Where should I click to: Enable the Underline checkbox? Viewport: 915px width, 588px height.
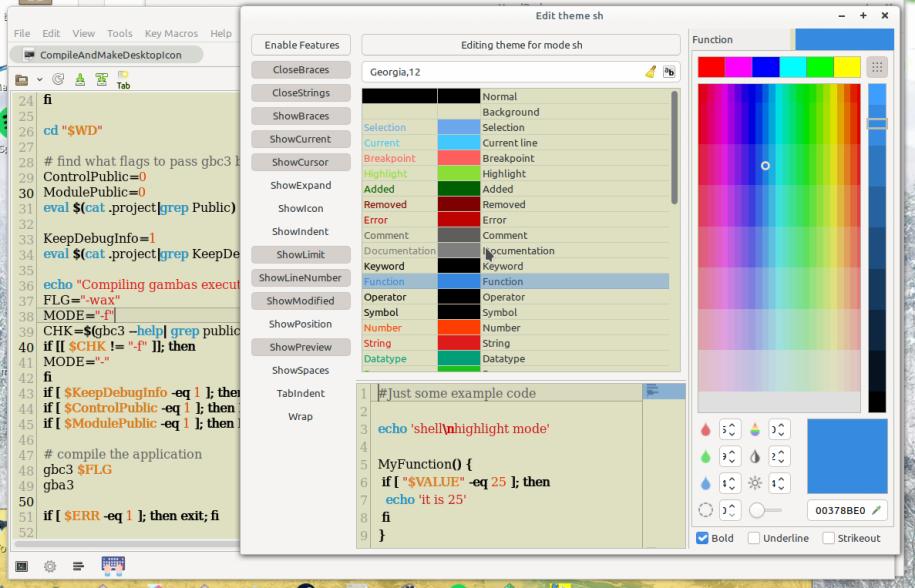(756, 538)
